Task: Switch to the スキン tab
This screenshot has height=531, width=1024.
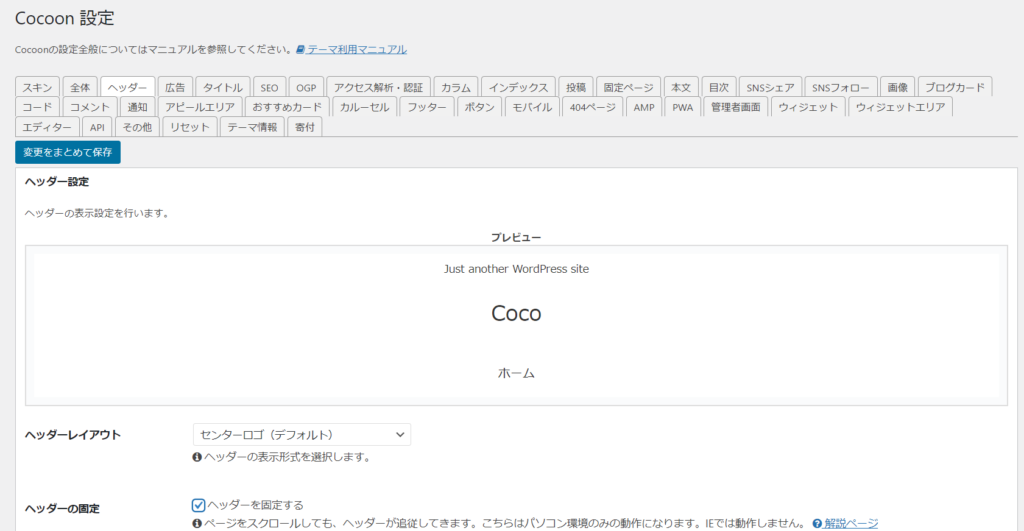Action: [38, 87]
